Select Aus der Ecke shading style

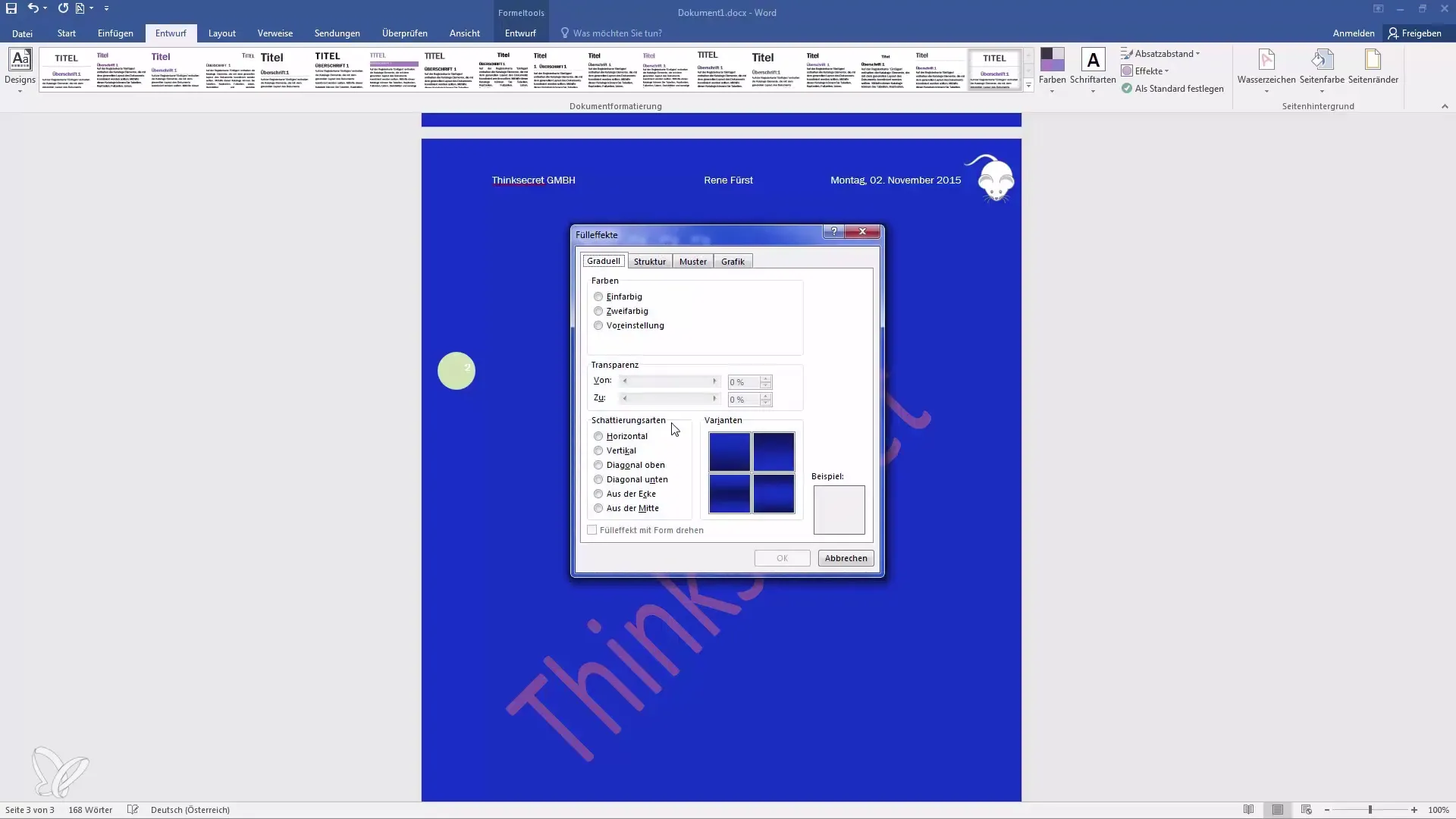tap(598, 494)
